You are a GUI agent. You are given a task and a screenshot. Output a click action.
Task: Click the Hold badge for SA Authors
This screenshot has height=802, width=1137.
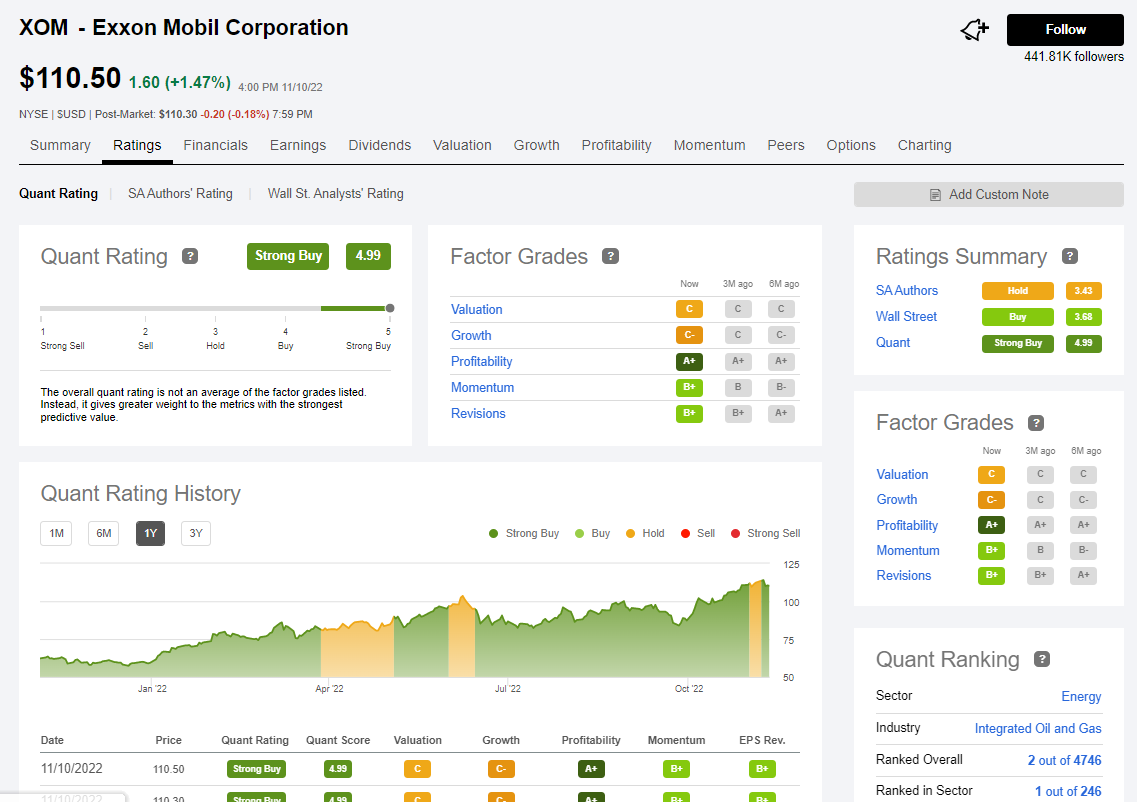(1017, 291)
